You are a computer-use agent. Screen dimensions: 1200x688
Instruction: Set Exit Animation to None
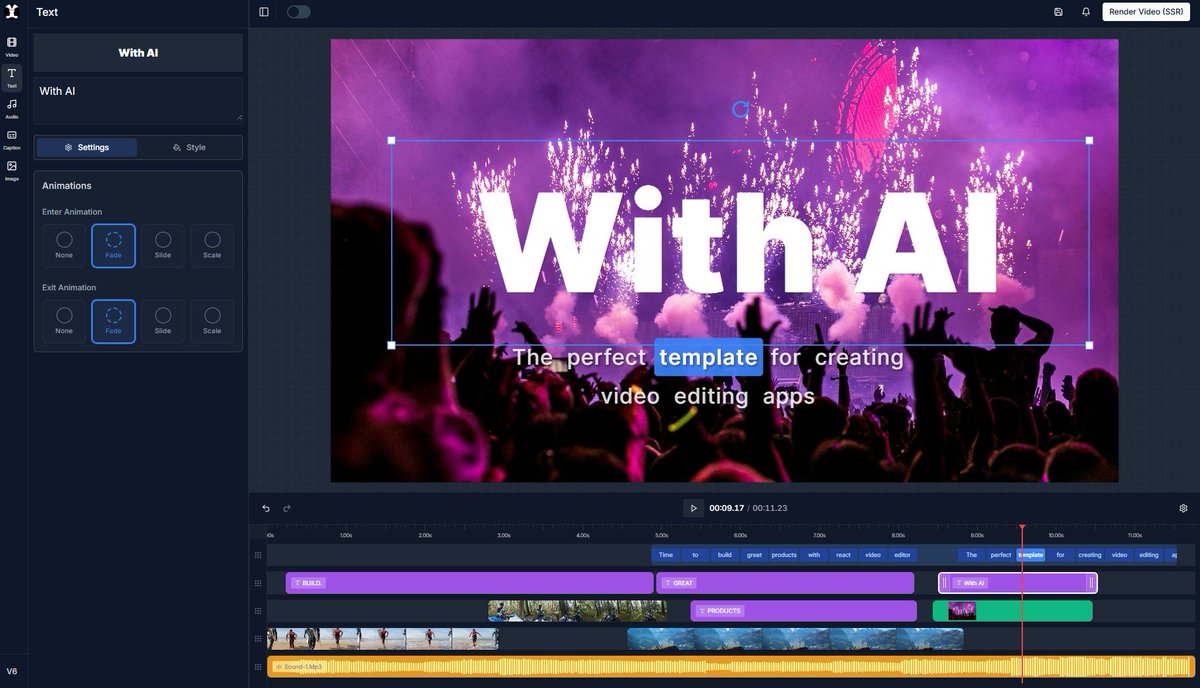pos(64,321)
